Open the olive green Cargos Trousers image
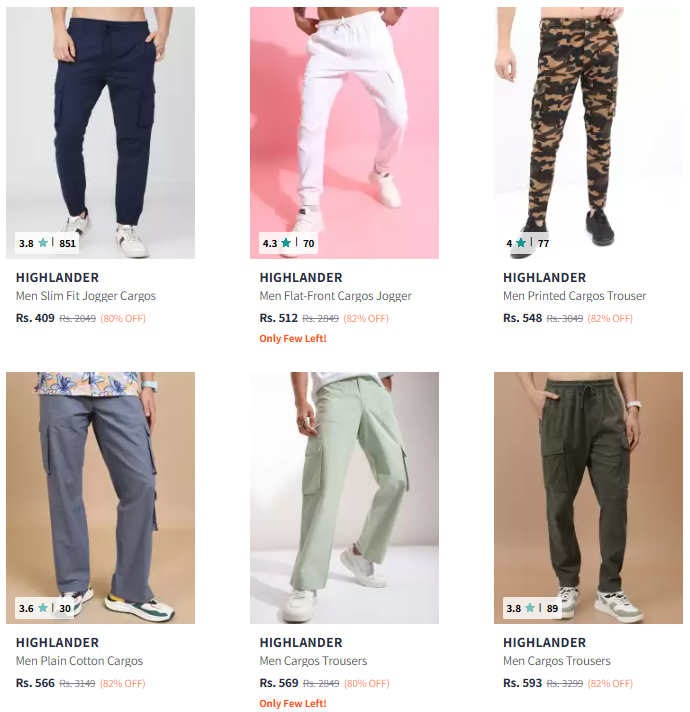690x712 pixels. click(x=588, y=498)
